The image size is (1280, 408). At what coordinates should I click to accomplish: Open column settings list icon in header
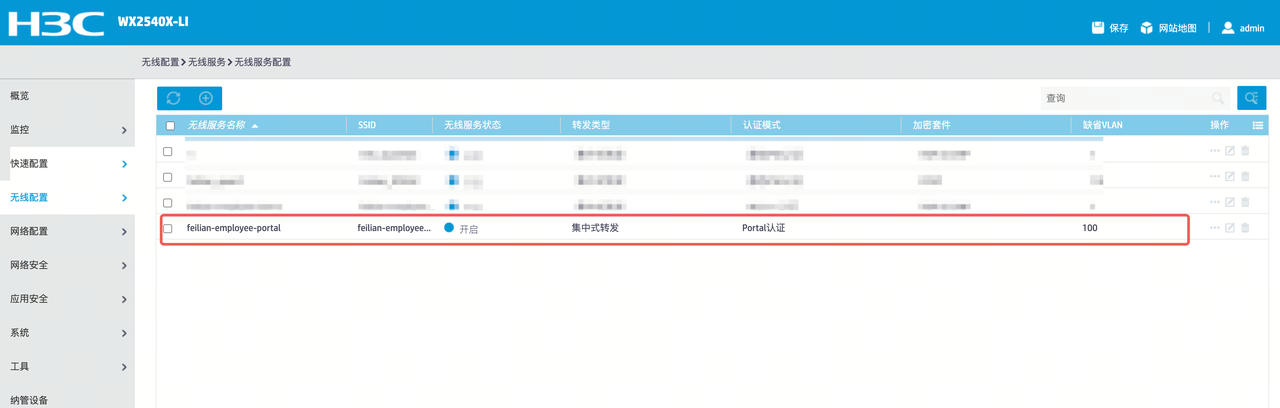pyautogui.click(x=1258, y=125)
